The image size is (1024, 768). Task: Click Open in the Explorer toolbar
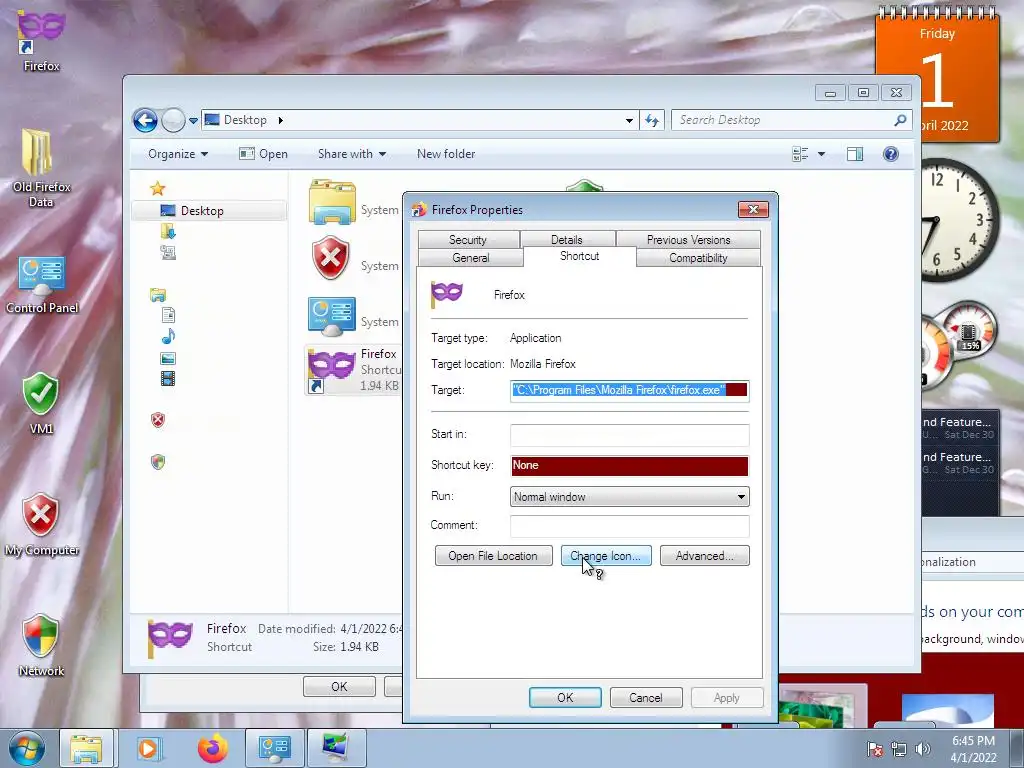[263, 154]
